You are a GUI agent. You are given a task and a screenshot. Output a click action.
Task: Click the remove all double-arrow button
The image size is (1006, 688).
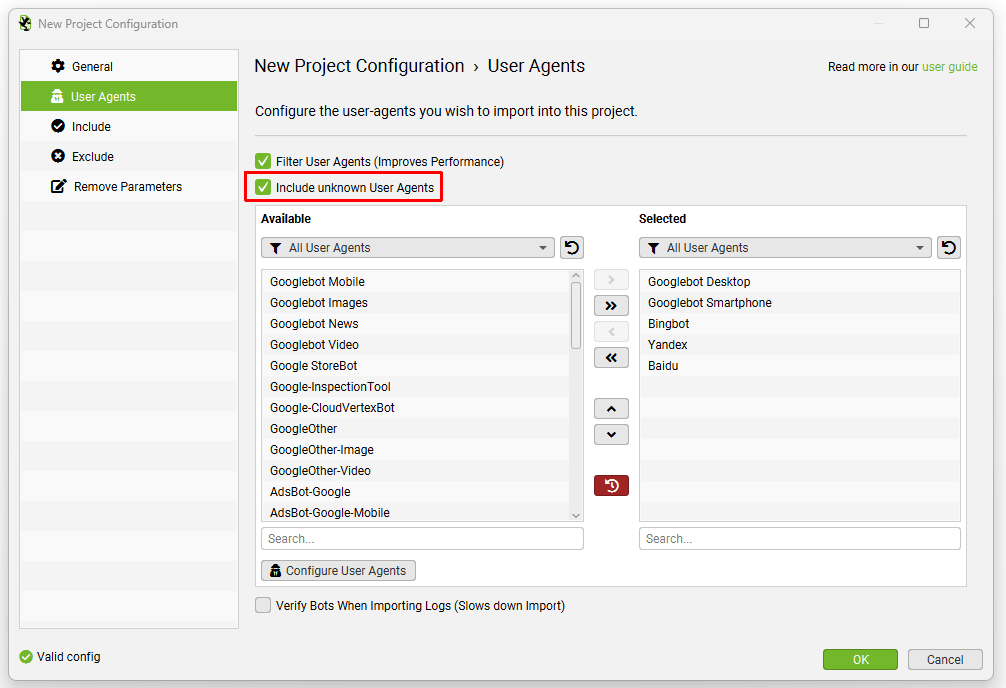(x=611, y=358)
